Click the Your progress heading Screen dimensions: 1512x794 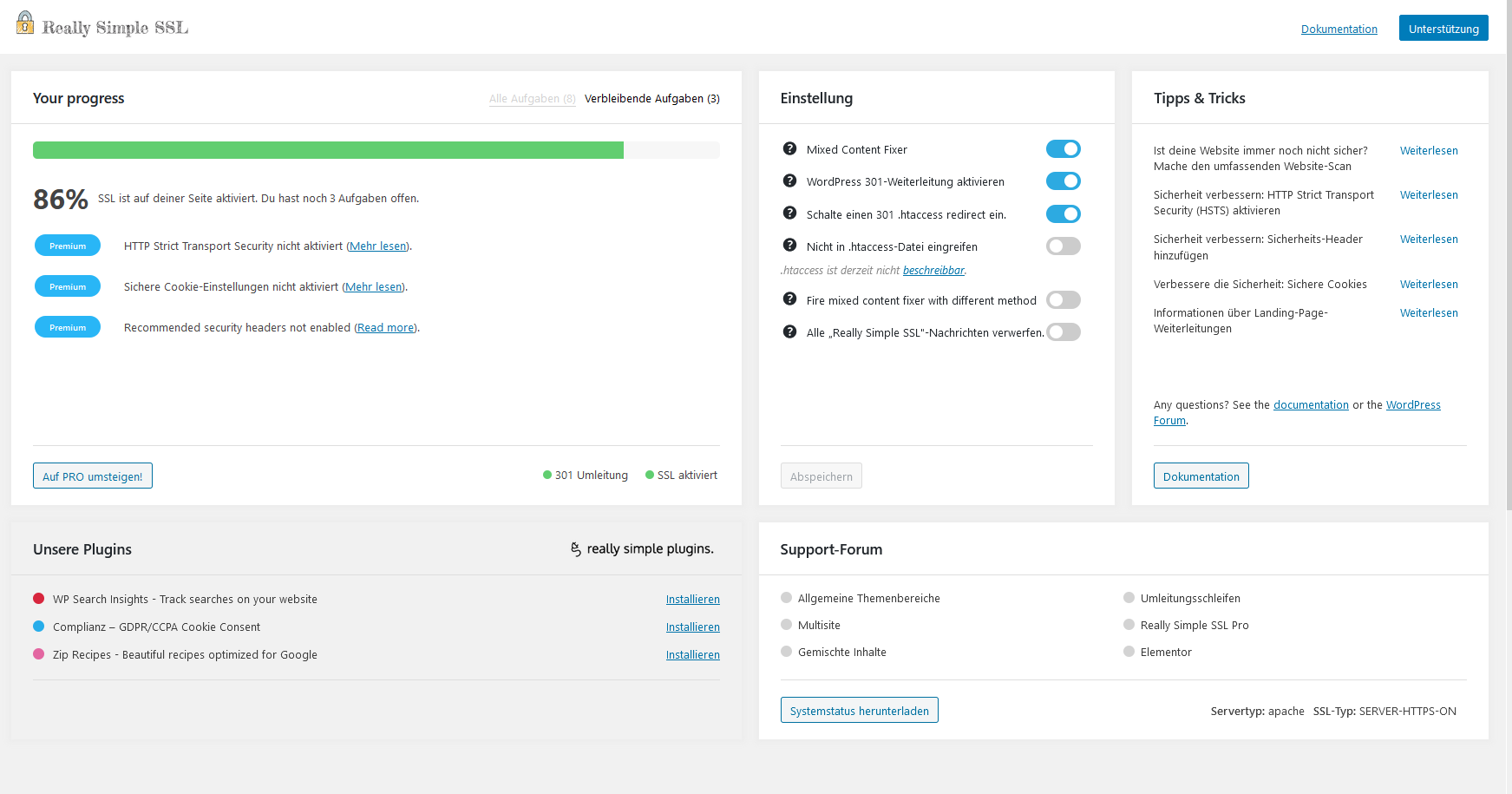point(79,98)
